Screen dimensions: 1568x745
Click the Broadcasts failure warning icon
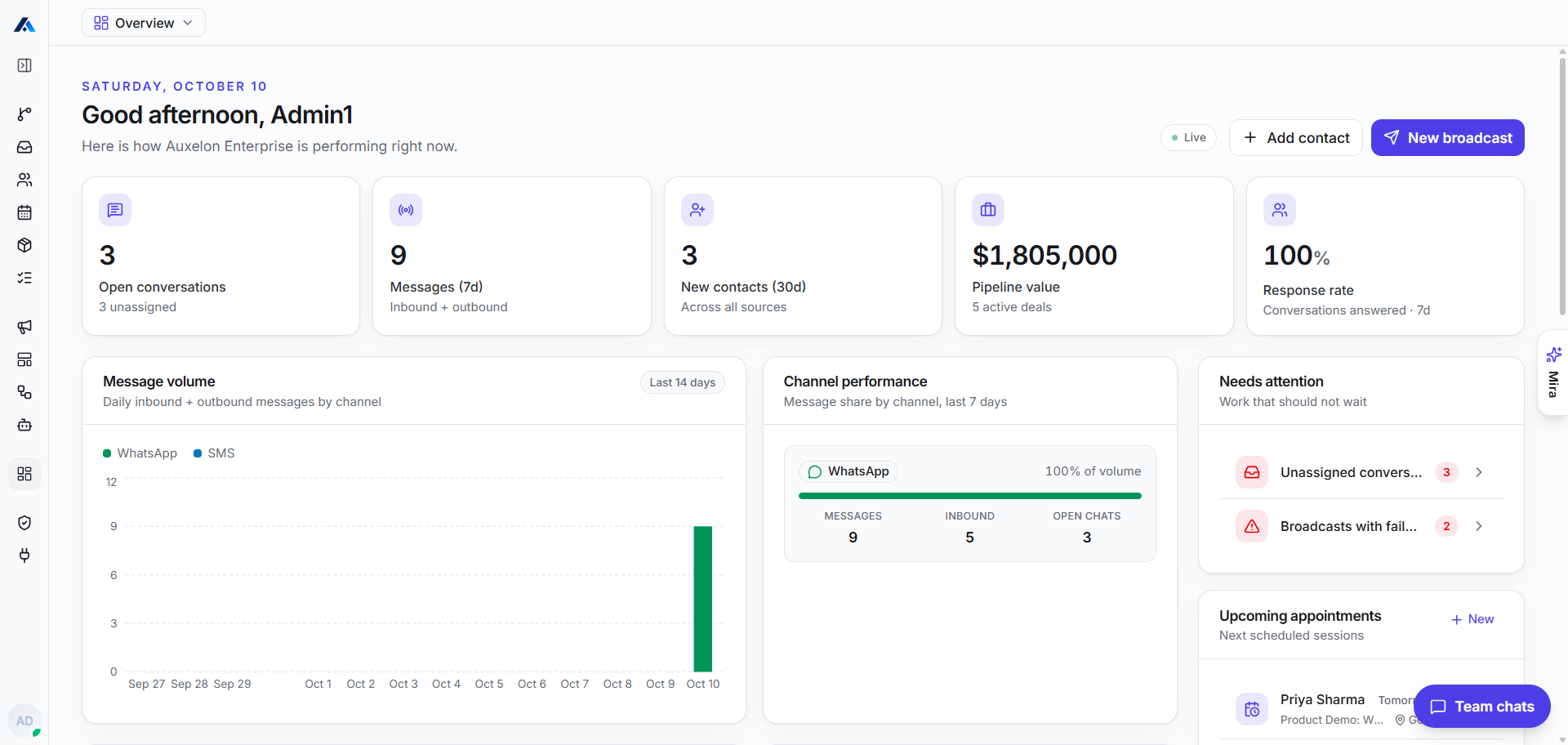(x=1252, y=526)
